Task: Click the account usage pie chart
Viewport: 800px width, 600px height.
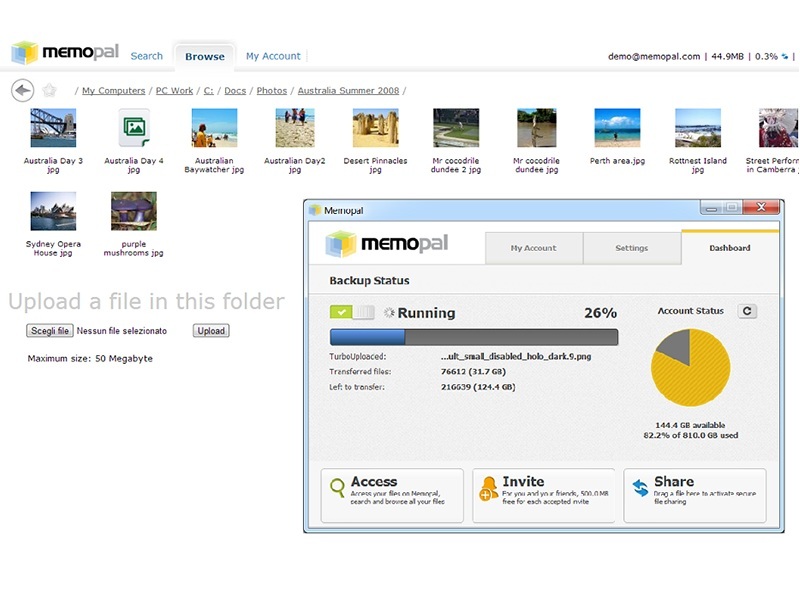Action: click(x=690, y=367)
